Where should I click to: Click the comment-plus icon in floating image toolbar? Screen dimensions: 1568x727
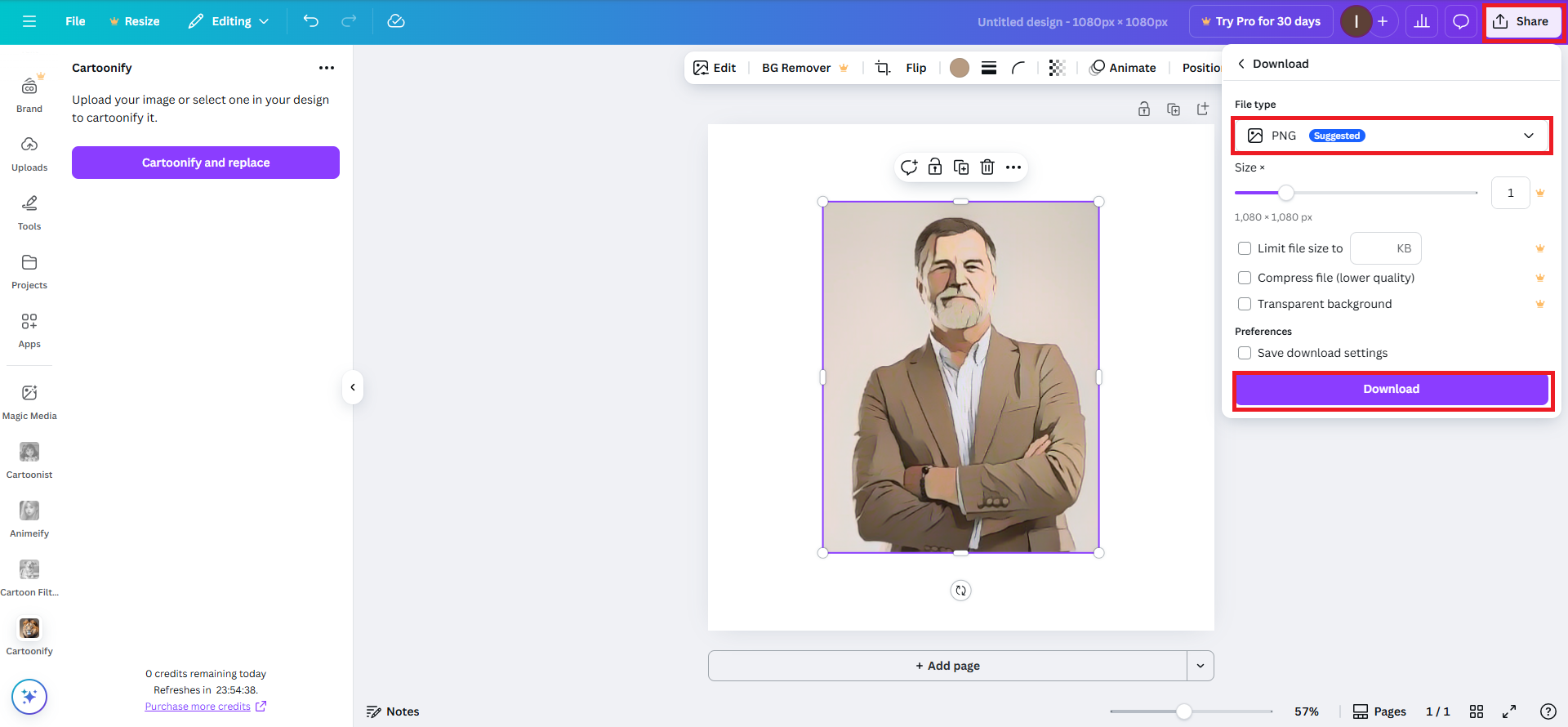[x=909, y=167]
